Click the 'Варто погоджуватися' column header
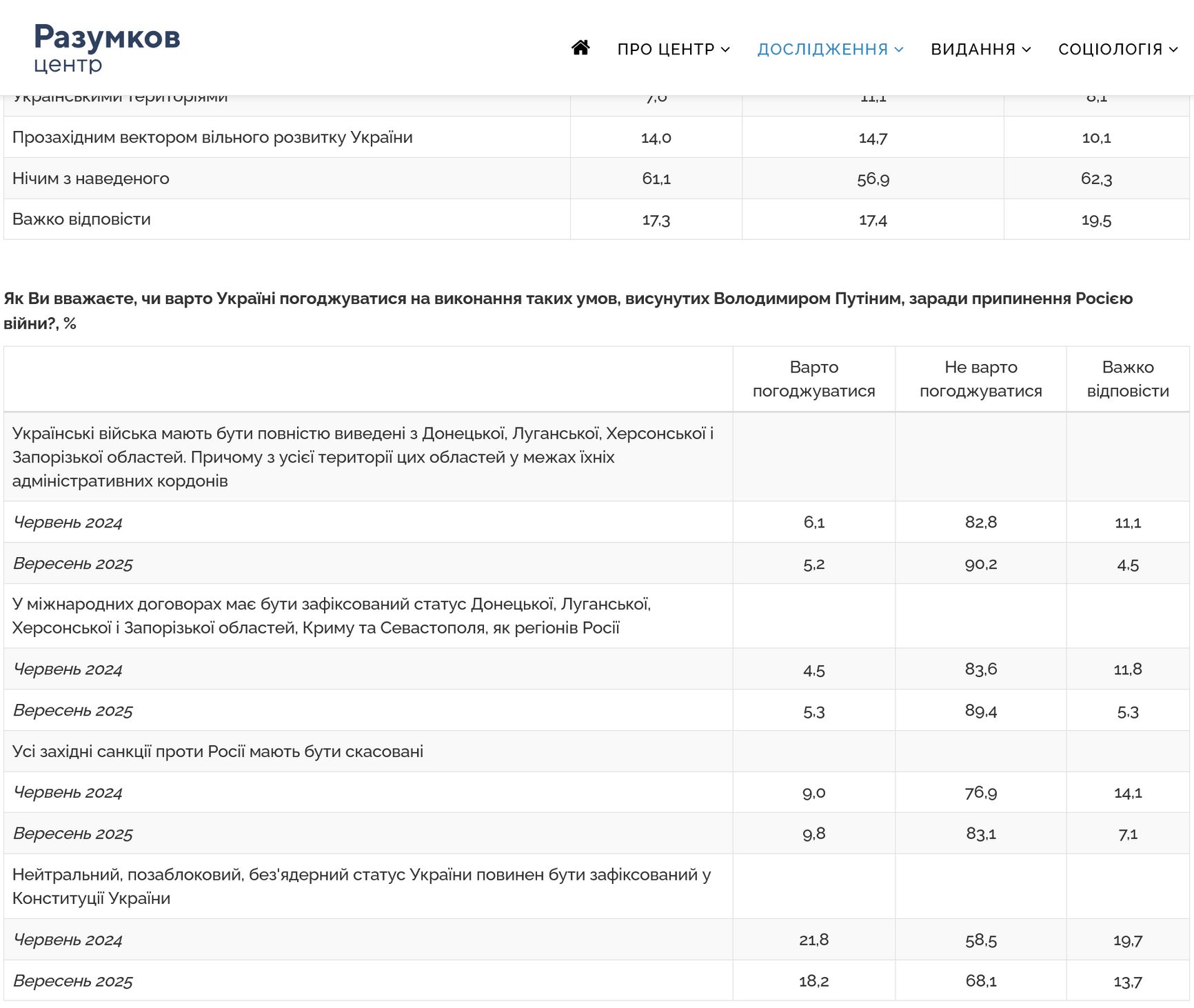The width and height of the screenshot is (1194, 1008). (x=813, y=379)
